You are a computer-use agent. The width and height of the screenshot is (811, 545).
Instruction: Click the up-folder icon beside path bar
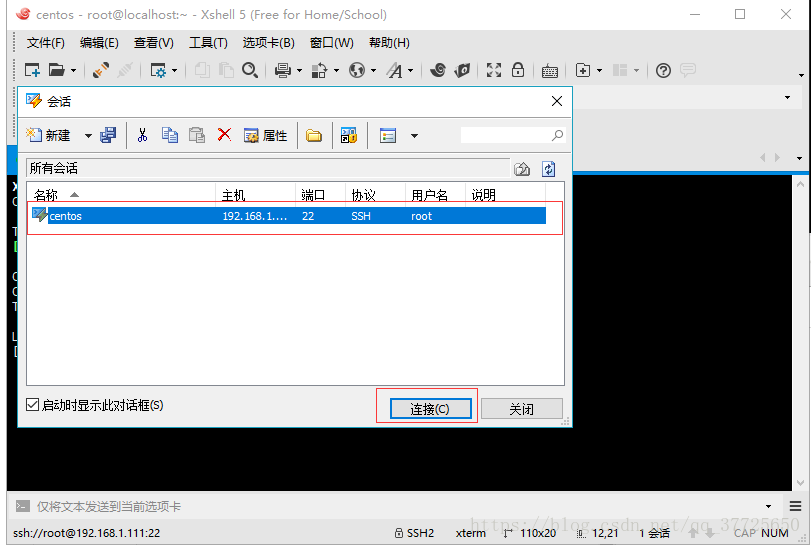522,169
